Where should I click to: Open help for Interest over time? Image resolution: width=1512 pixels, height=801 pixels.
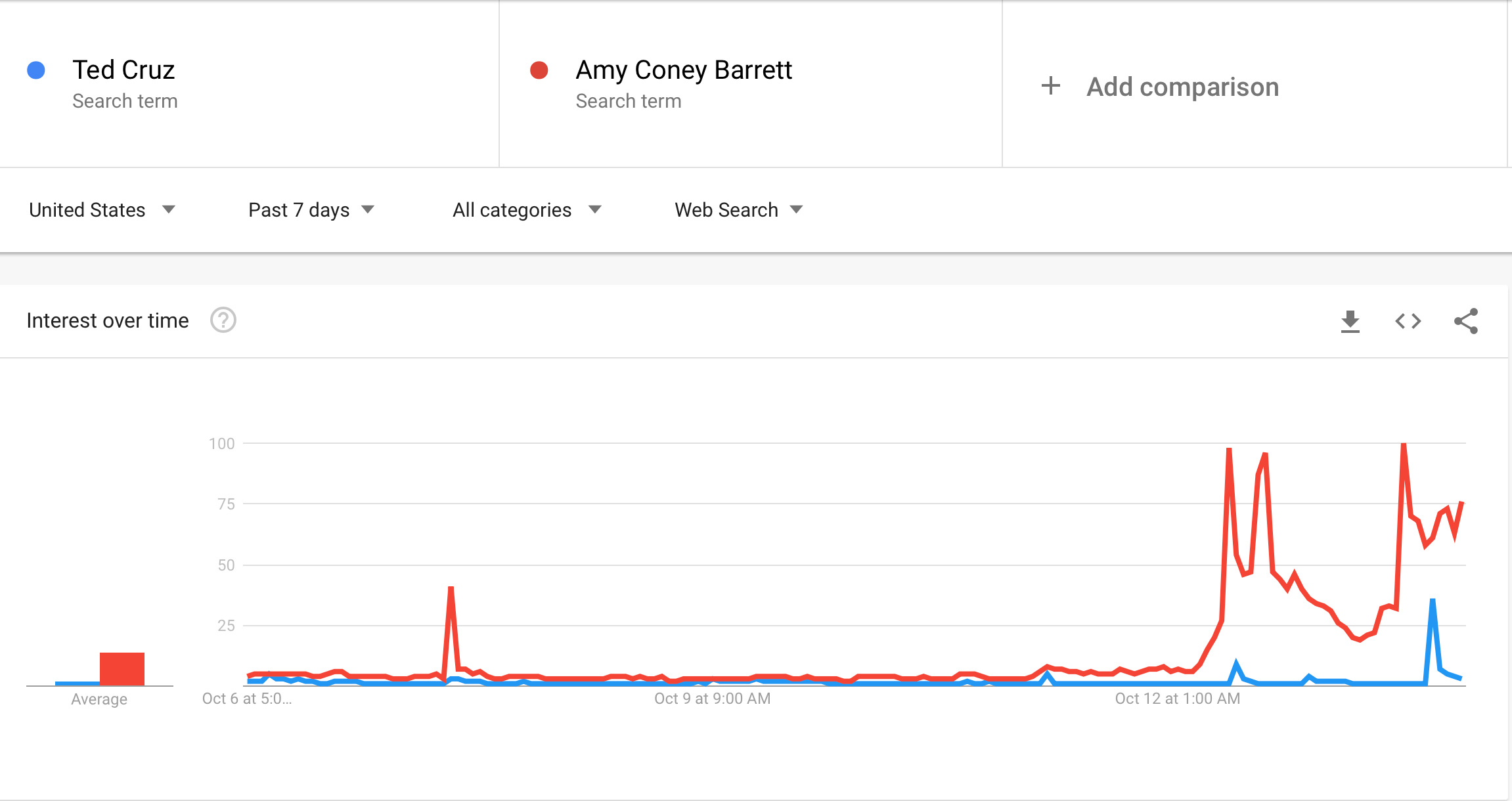point(223,320)
